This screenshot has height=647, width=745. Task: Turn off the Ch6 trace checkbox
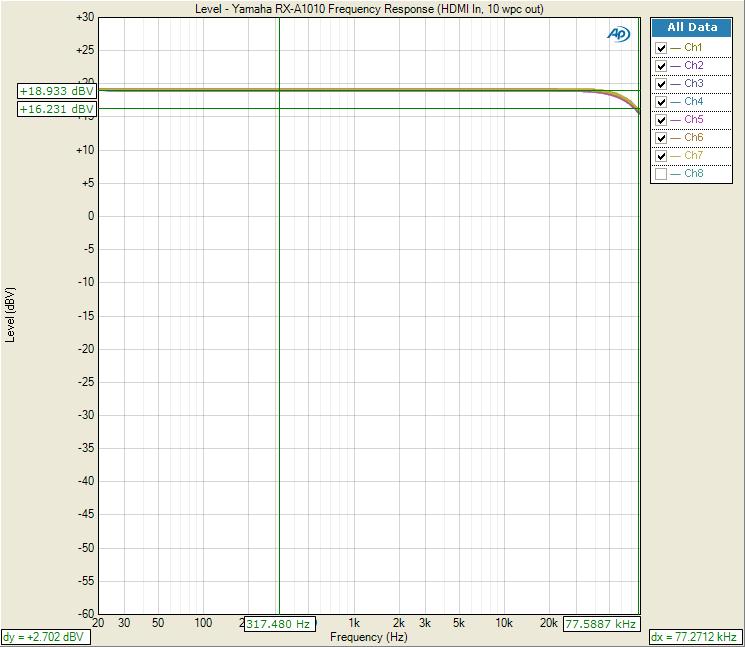tap(661, 138)
